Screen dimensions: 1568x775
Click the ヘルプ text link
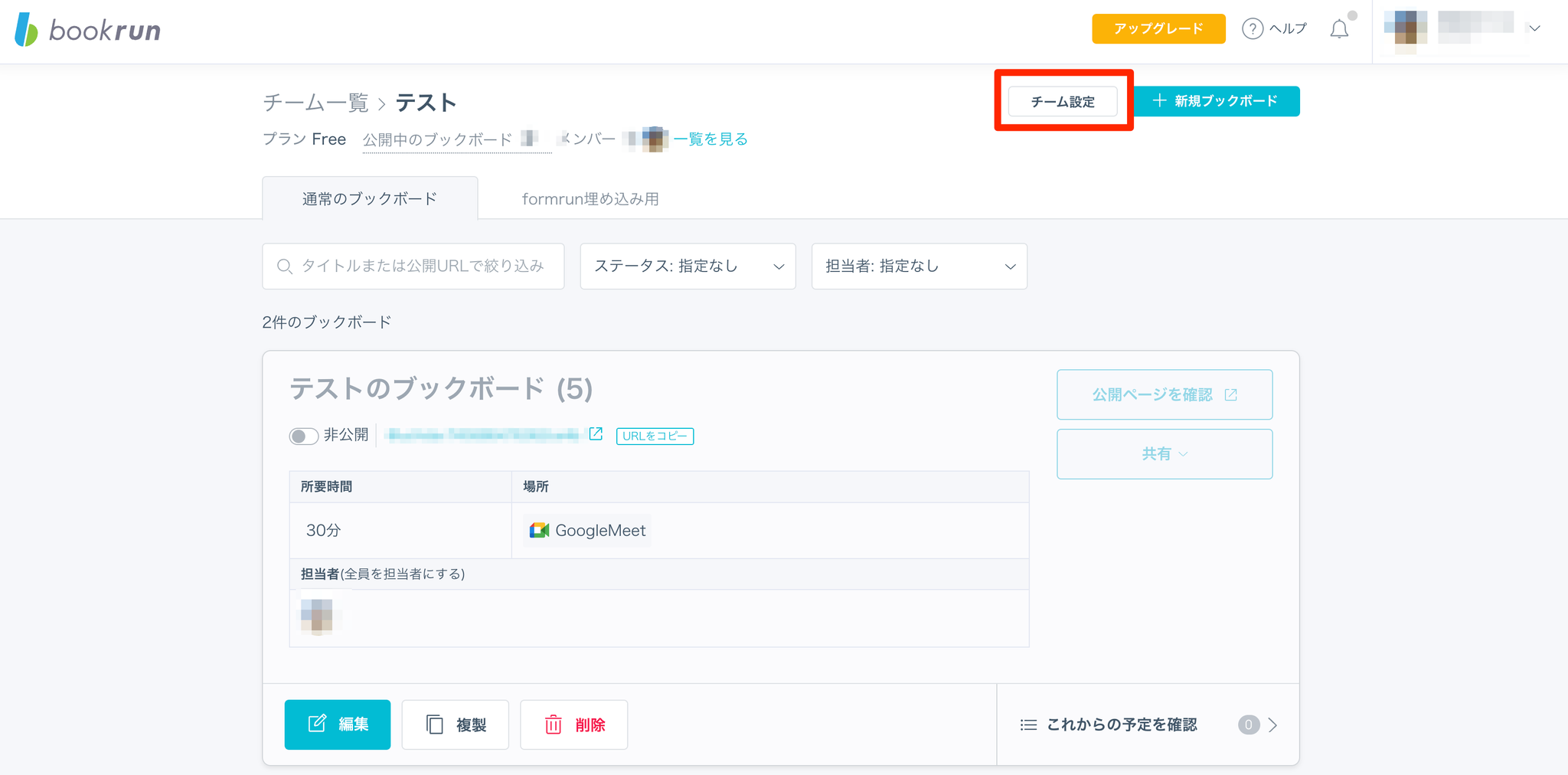[x=1289, y=29]
